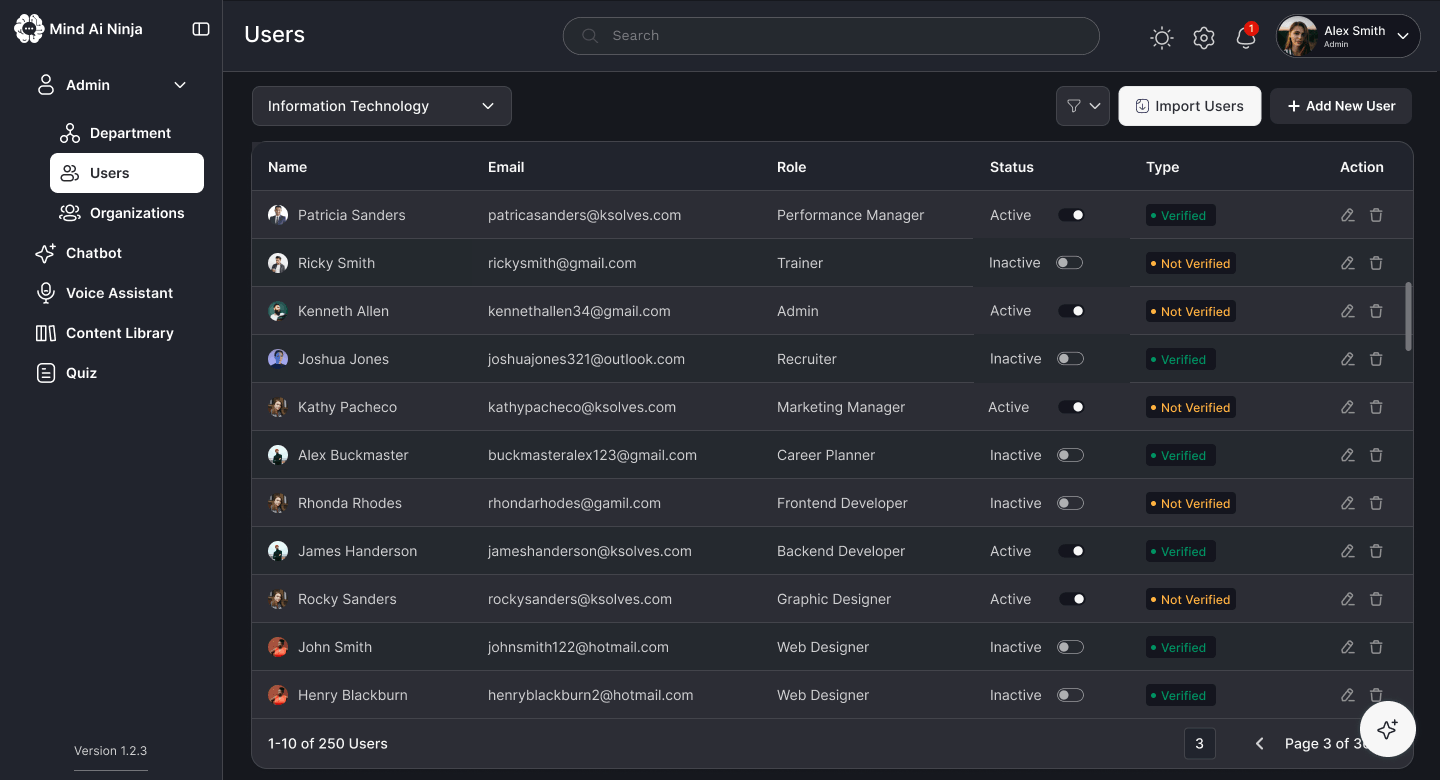
Task: Click the Name column header
Action: (x=287, y=167)
